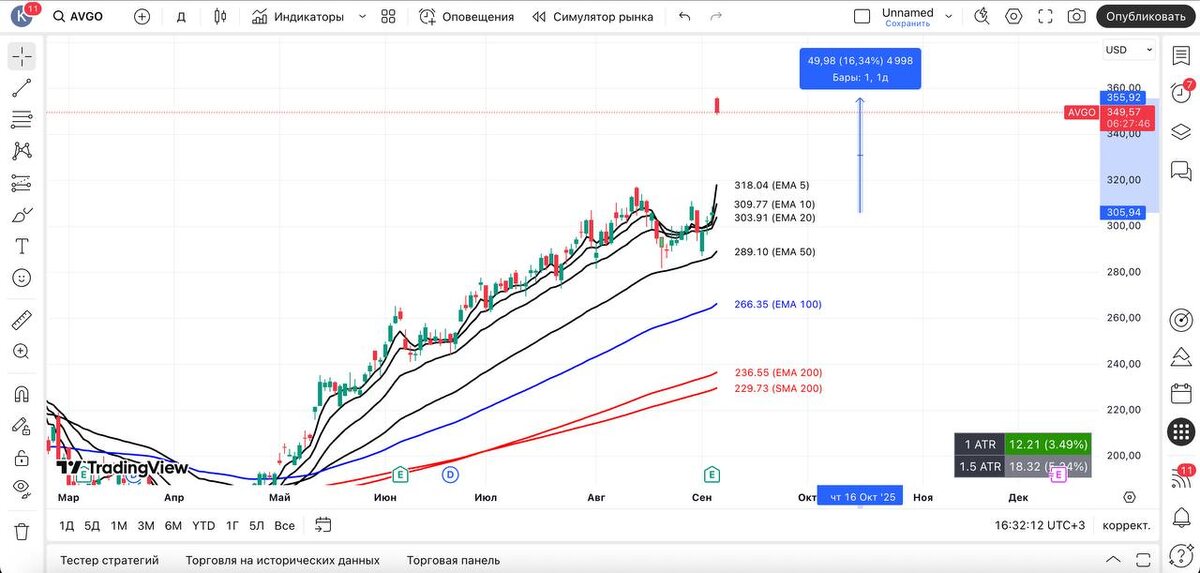Open the Pine editor icon
This screenshot has height=573, width=1200.
click(1181, 356)
